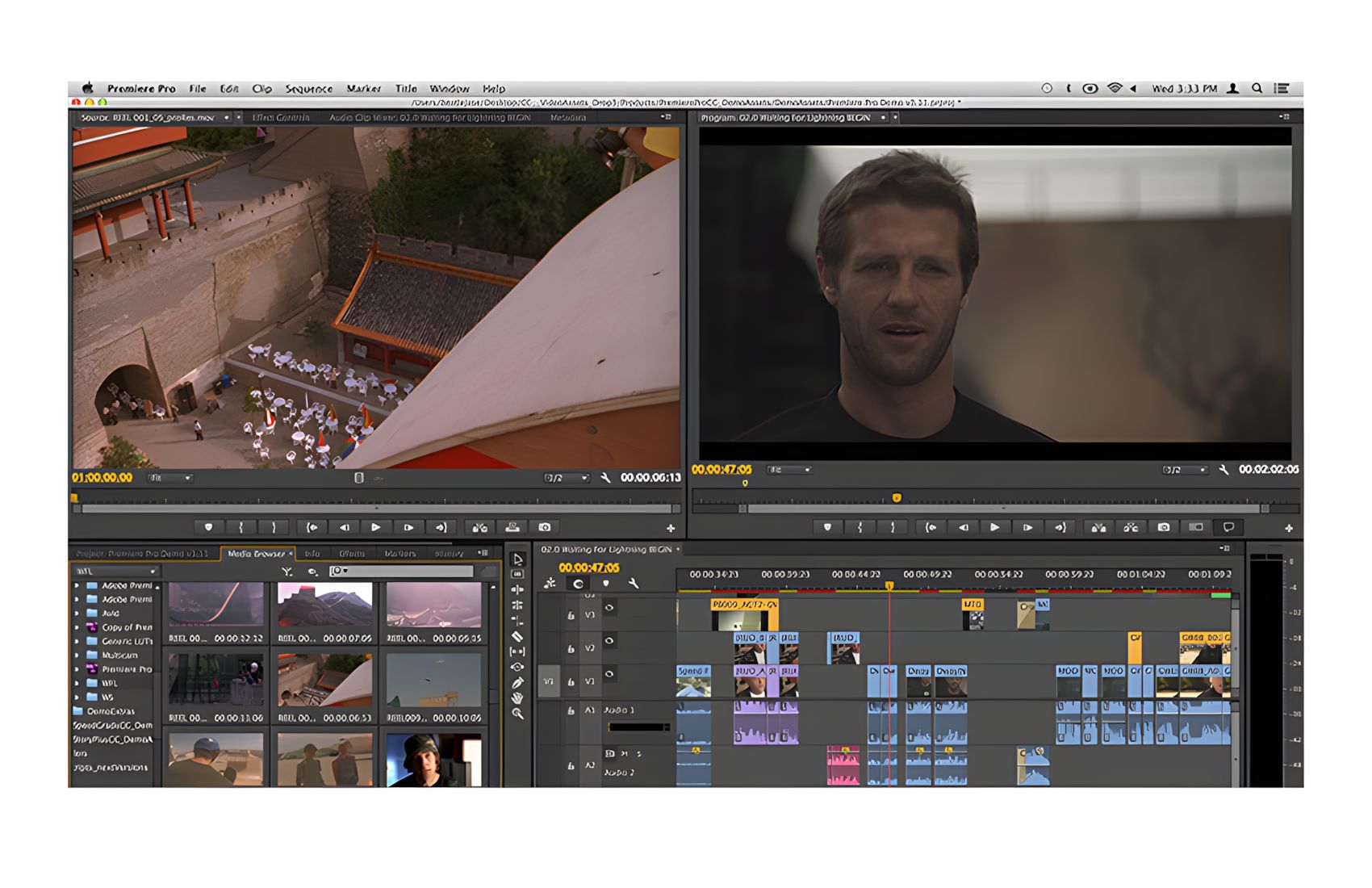1372x888 pixels.
Task: Toggle V3 track output eye
Action: (609, 607)
